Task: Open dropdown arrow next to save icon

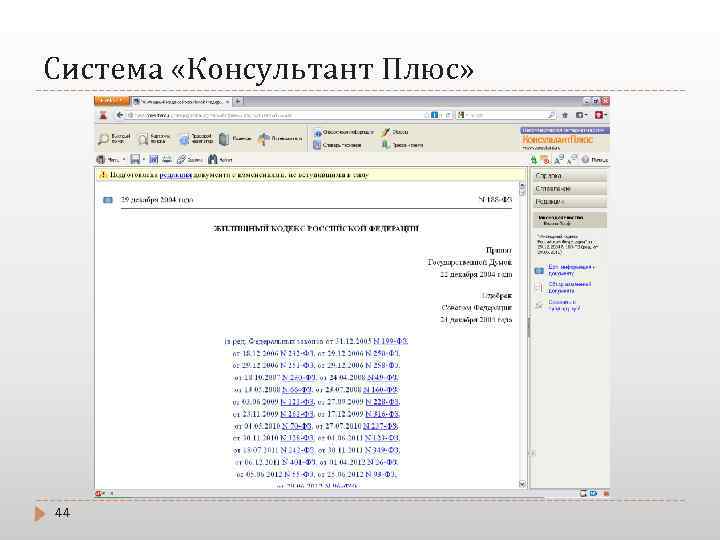Action: (144, 159)
